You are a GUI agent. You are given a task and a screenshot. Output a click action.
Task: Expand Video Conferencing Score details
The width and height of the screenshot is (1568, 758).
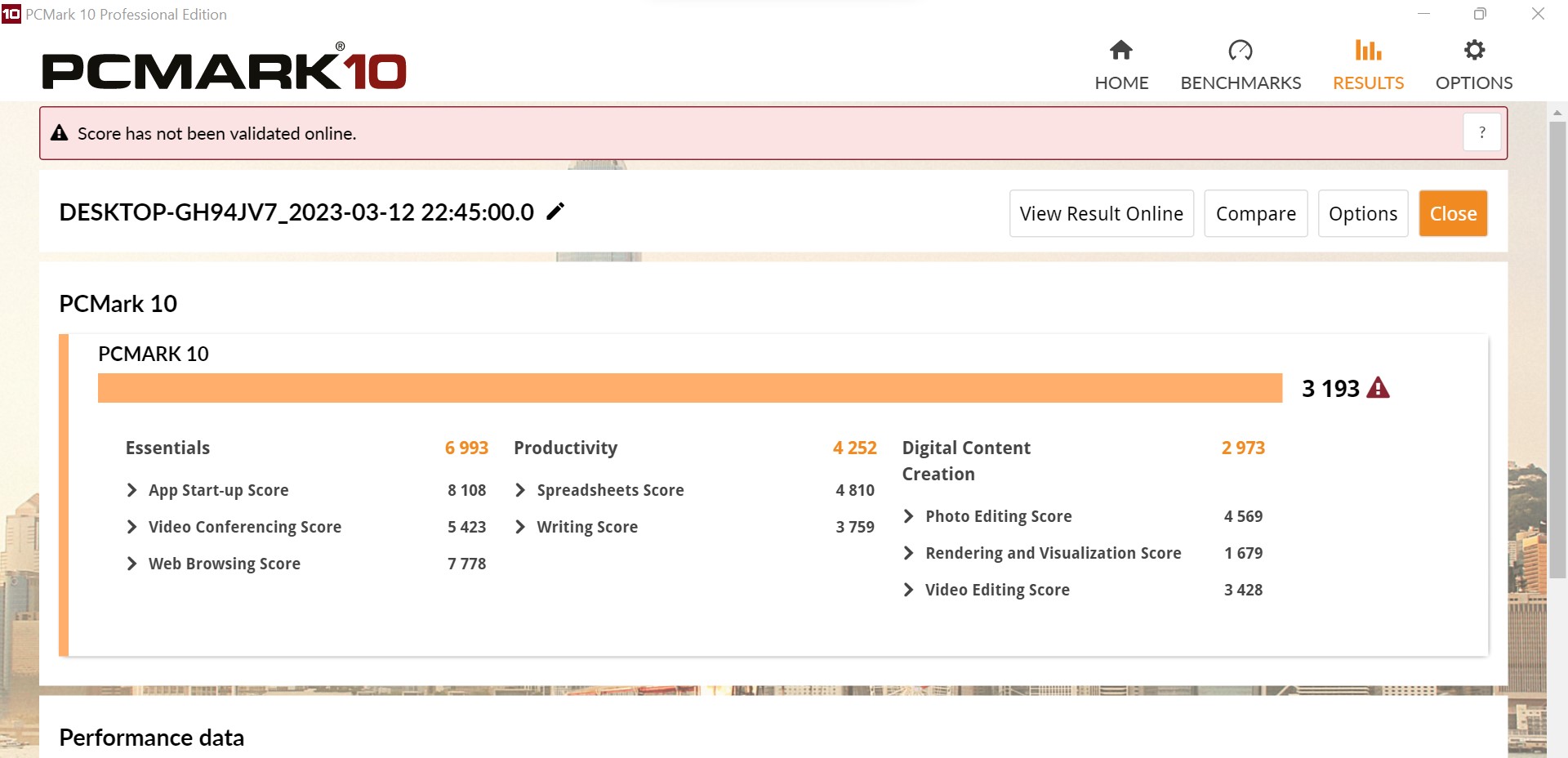tap(131, 527)
